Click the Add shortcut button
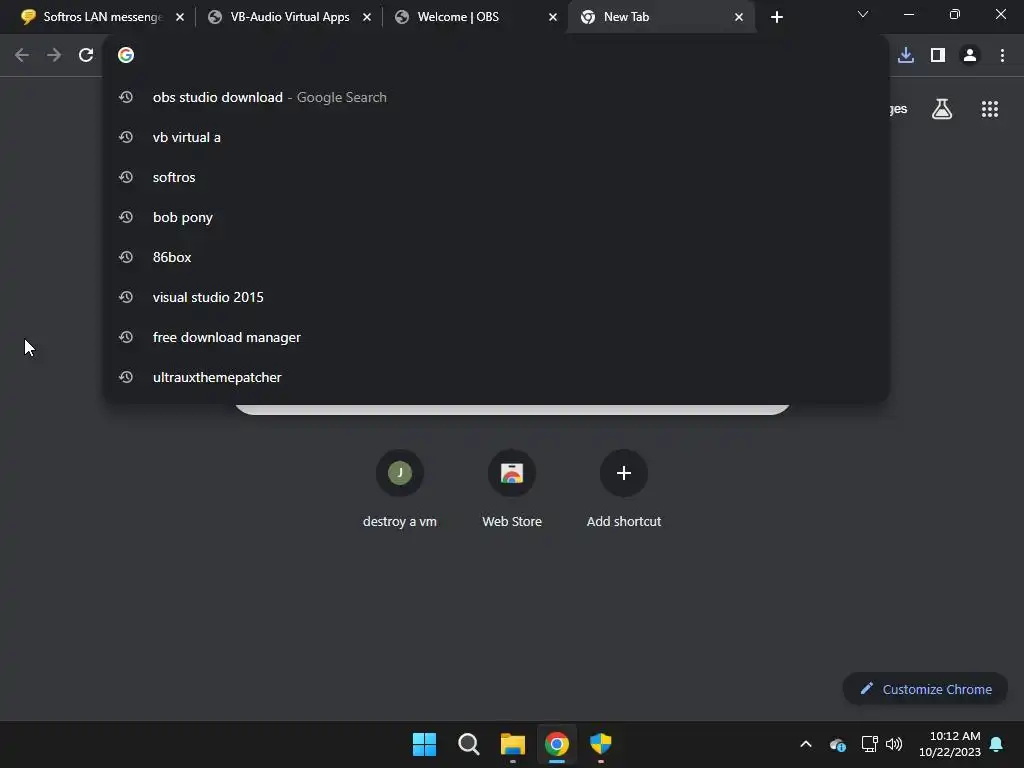 [x=624, y=488]
